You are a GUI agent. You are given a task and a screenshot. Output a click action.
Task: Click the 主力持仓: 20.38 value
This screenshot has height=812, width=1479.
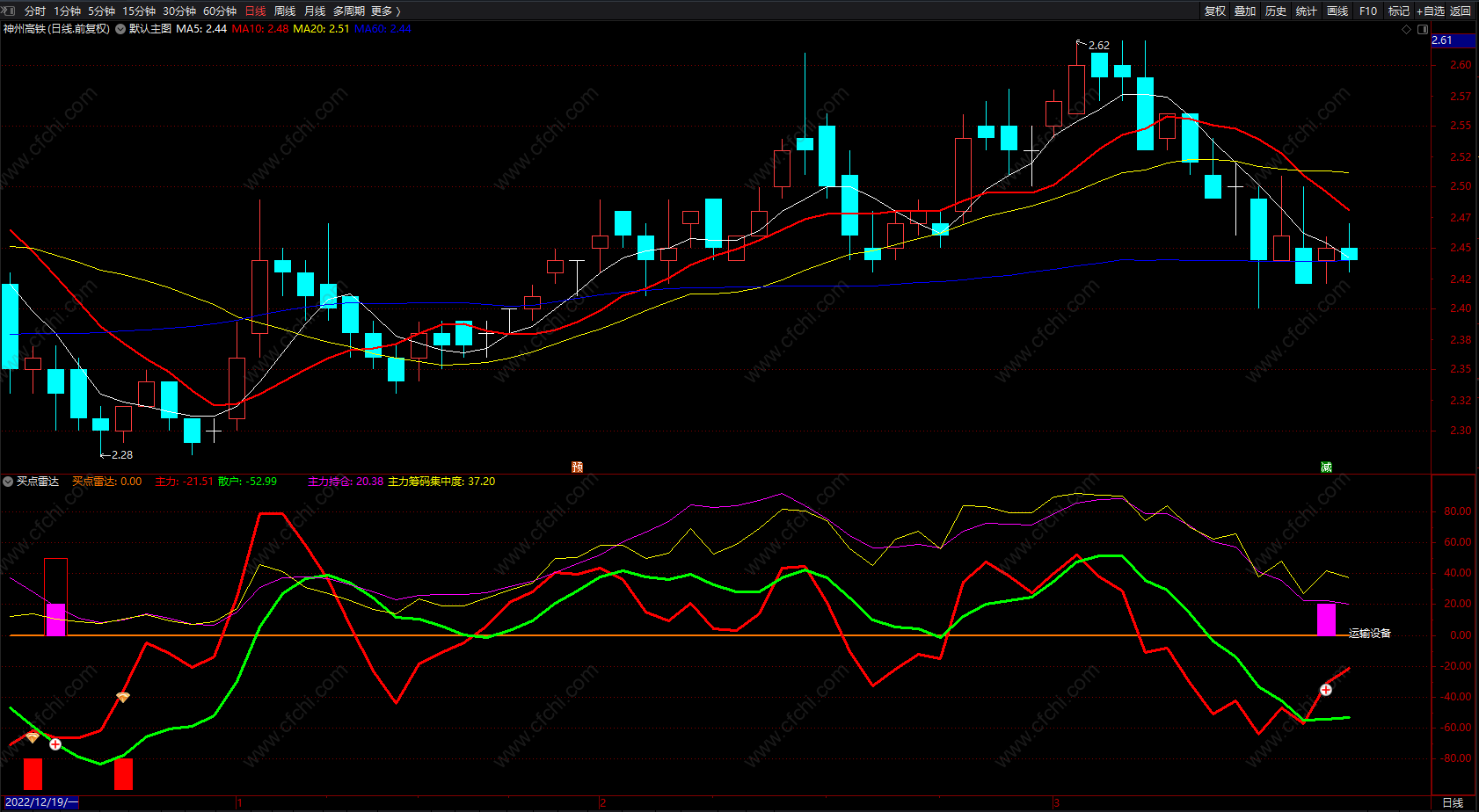pyautogui.click(x=346, y=482)
